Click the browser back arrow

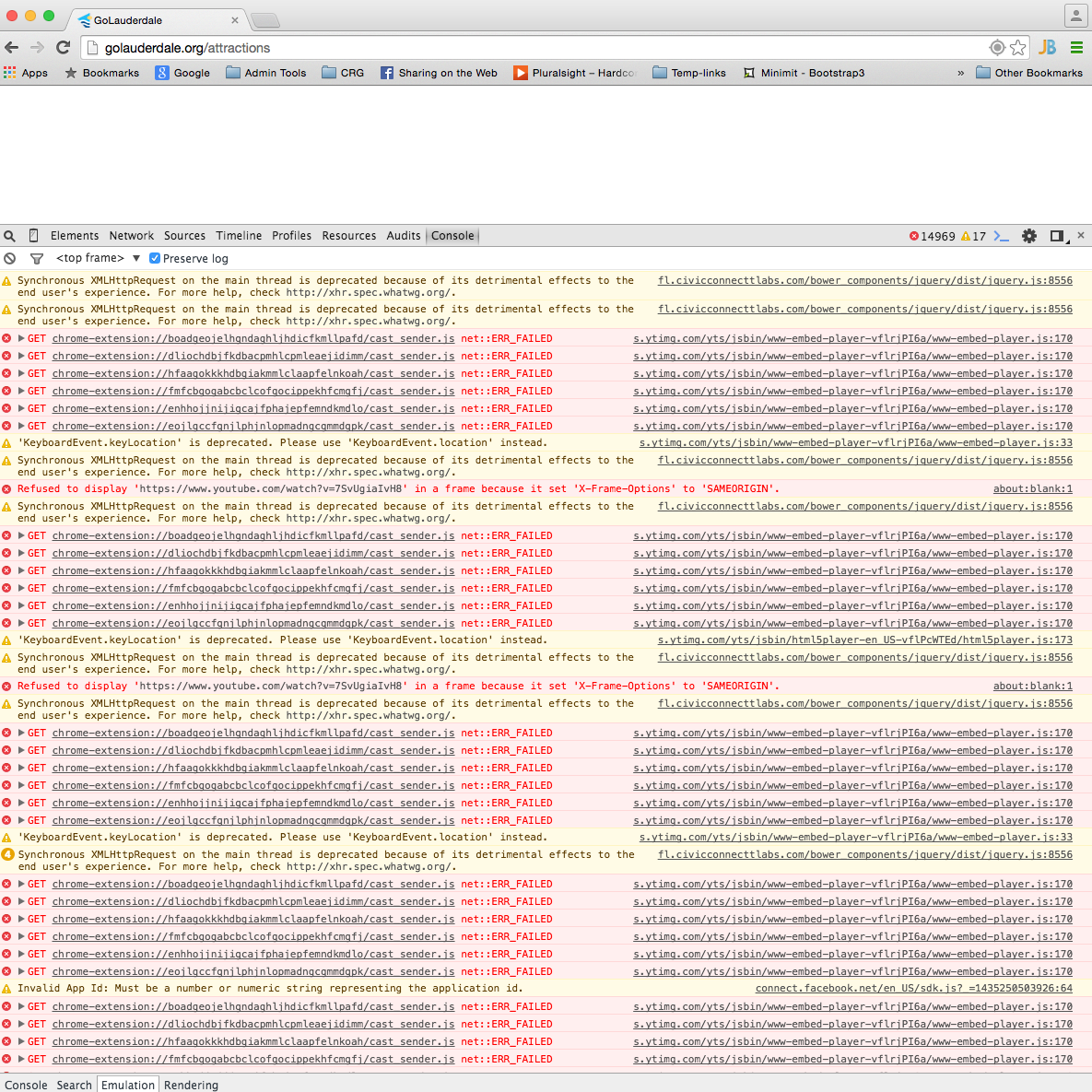(x=12, y=47)
